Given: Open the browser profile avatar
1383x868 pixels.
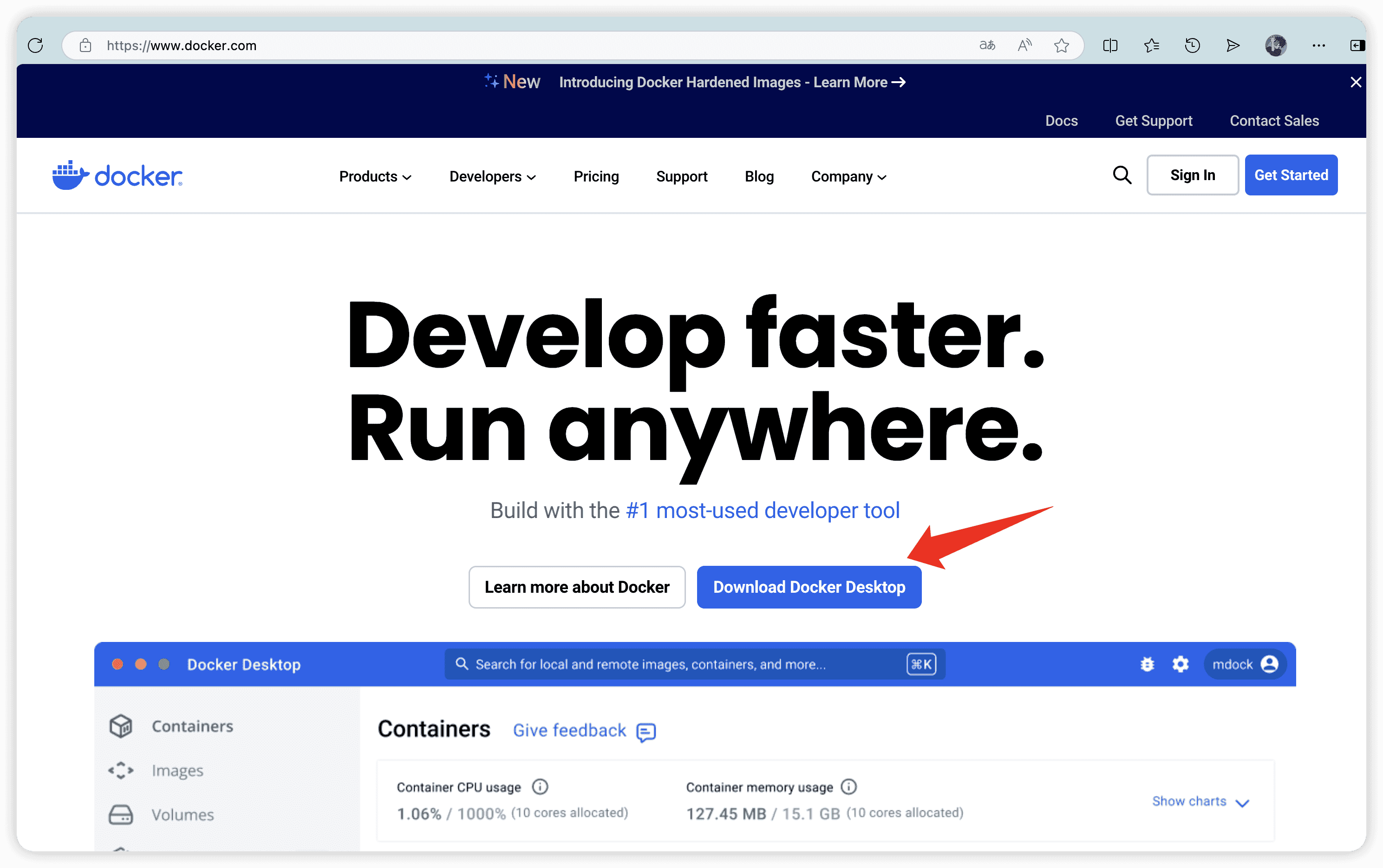Looking at the screenshot, I should (x=1276, y=45).
